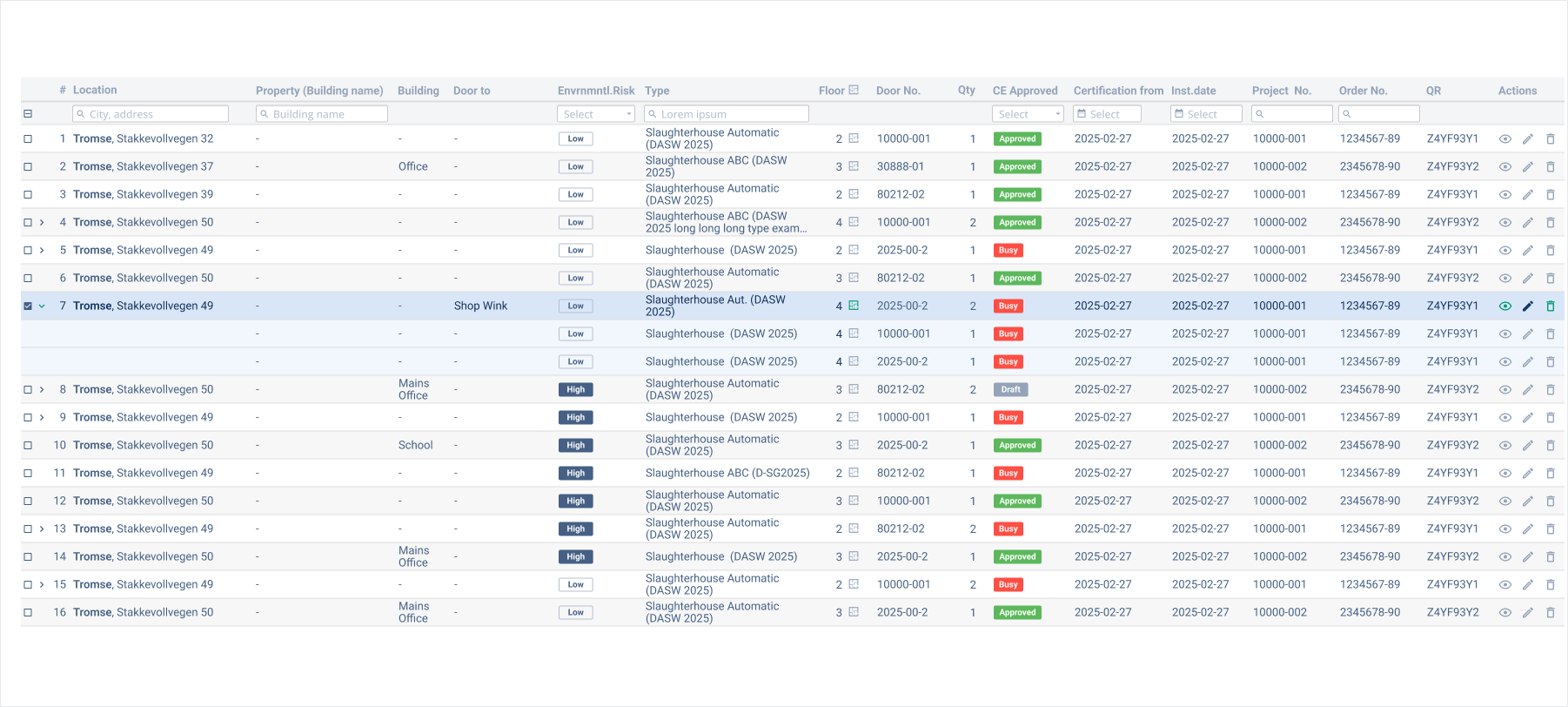View details of row 1 via eye icon

pyautogui.click(x=1504, y=138)
